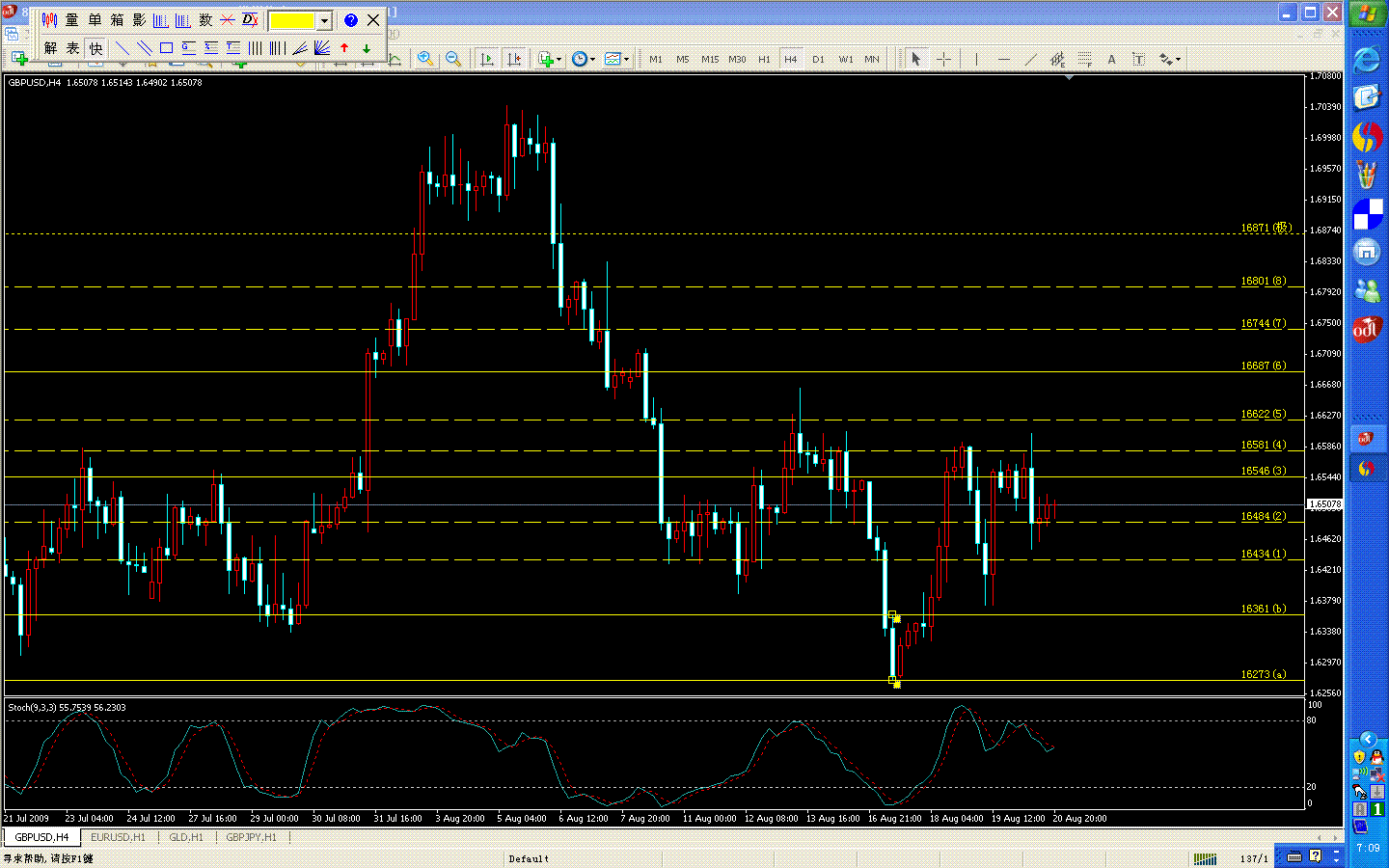The height and width of the screenshot is (868, 1389).
Task: Zoom in on the chart
Action: [x=425, y=59]
